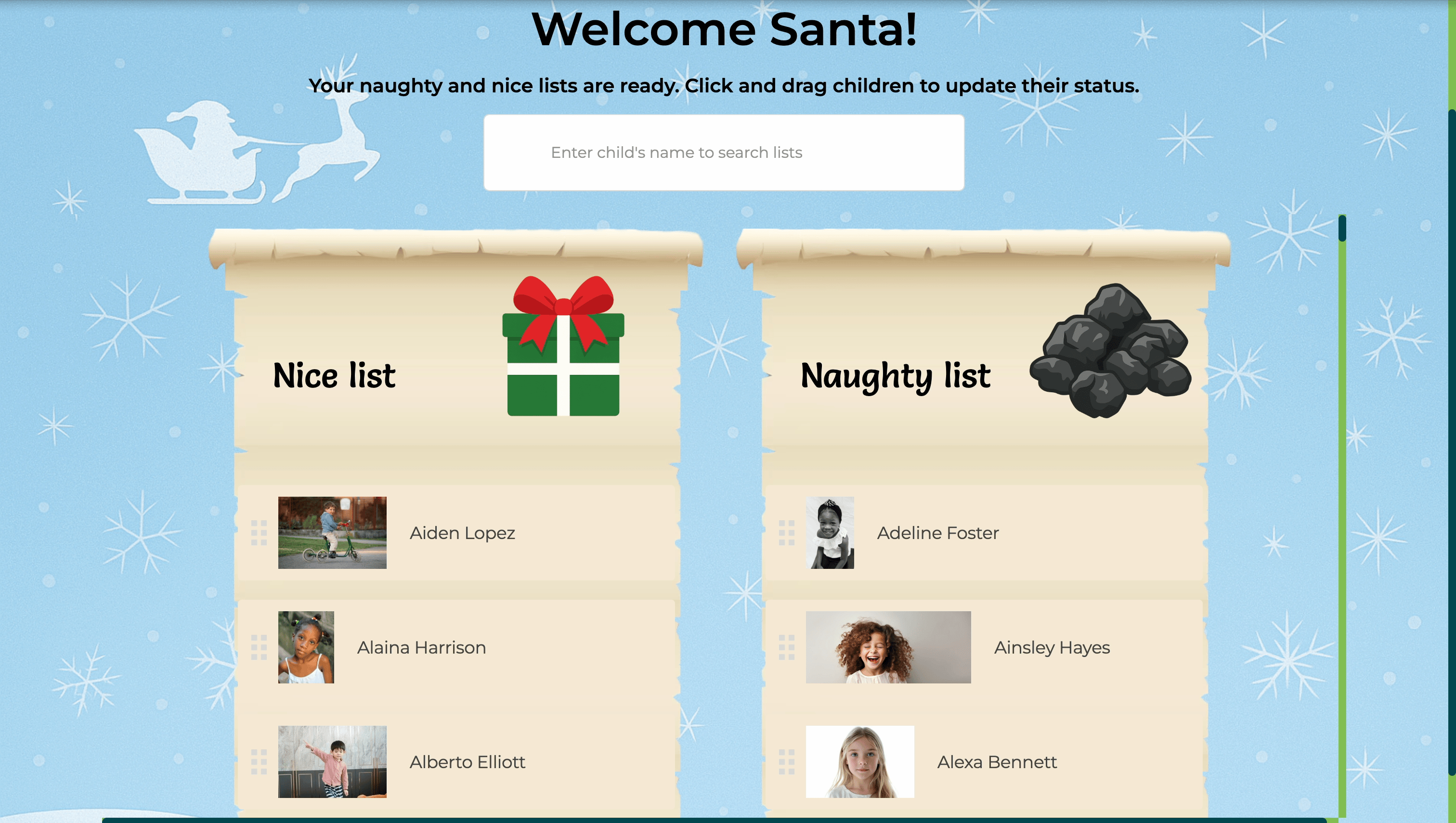Select Ainsley Hayes's photo thumbnail
The image size is (1456, 823).
click(x=888, y=647)
